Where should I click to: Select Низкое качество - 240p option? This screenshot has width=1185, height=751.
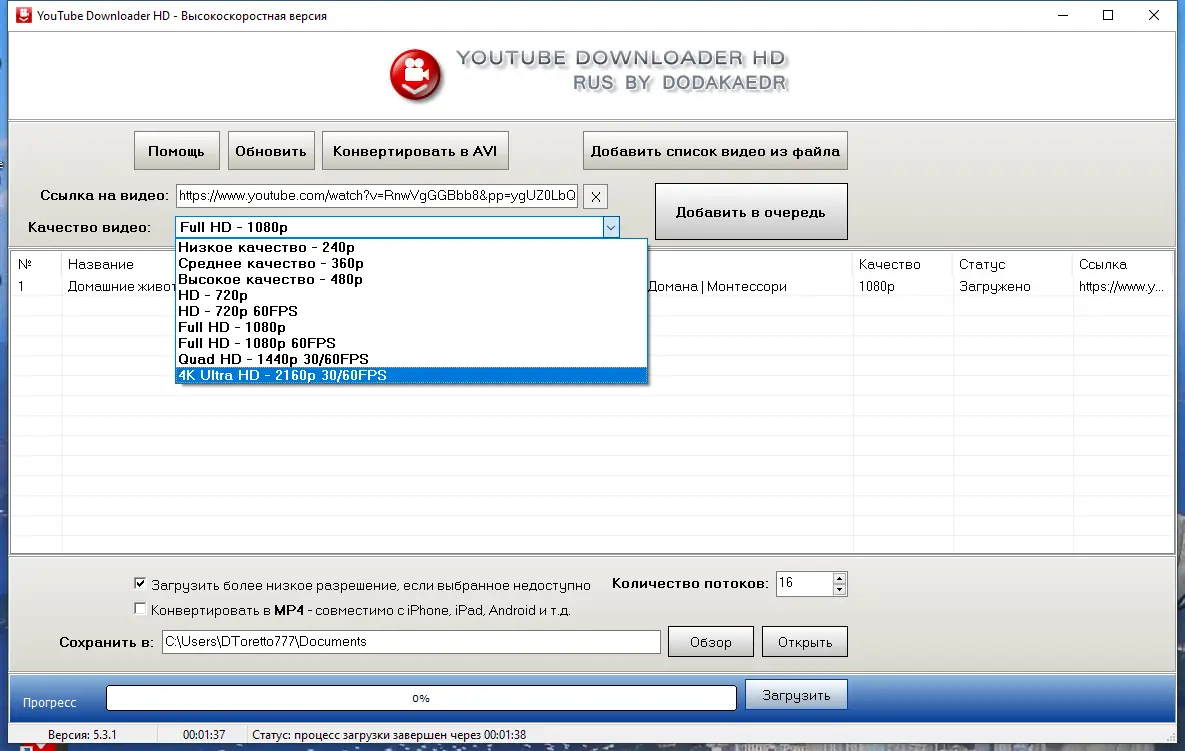pos(411,247)
